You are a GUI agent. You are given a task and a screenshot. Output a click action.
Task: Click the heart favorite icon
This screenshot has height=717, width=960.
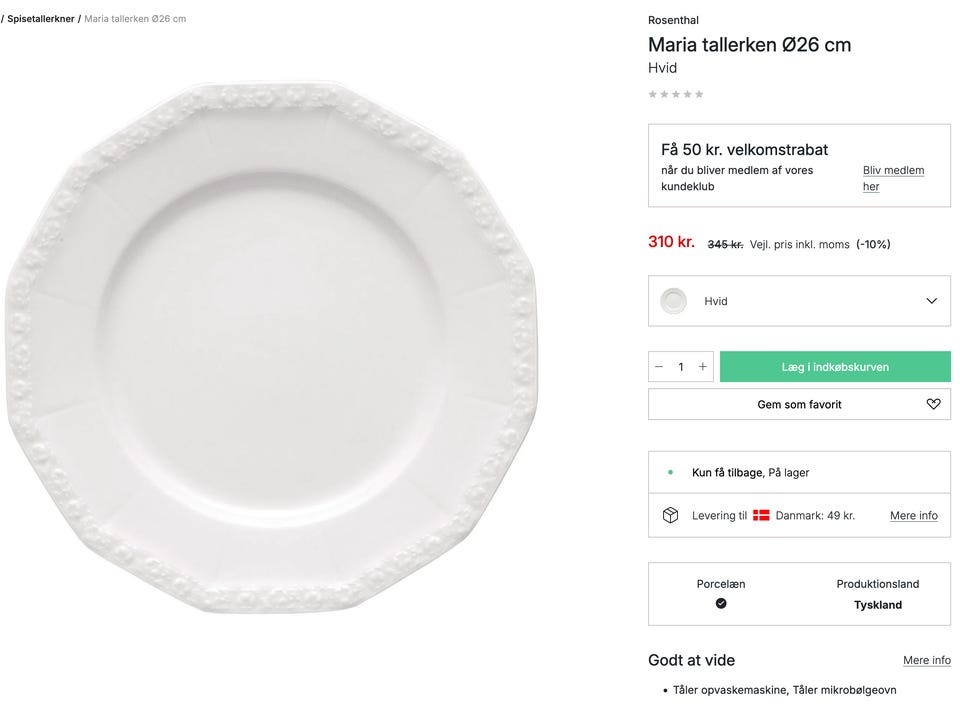pyautogui.click(x=933, y=404)
